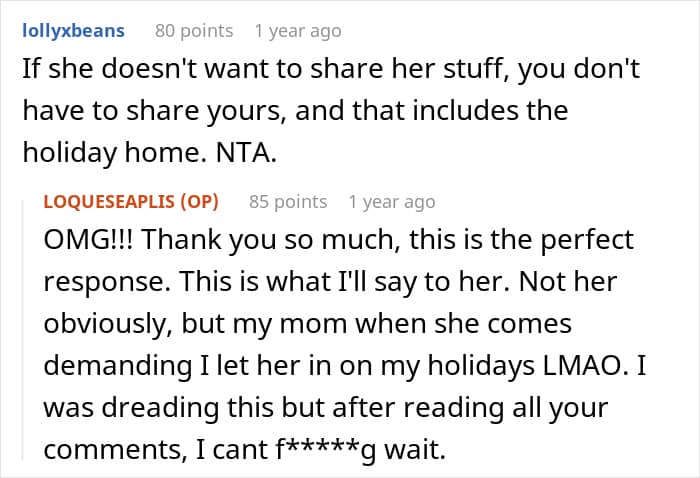Click the line starting 'obviously, but my mom'
700x478 pixels.
coord(307,324)
